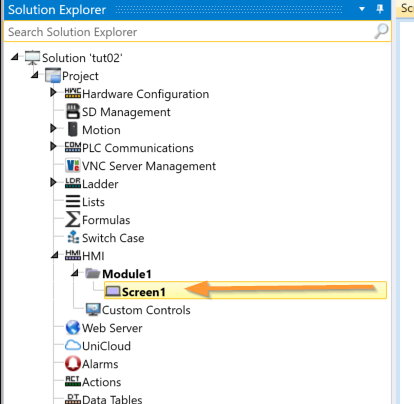Select the Alarms bell icon
Image resolution: width=414 pixels, height=404 pixels.
(73, 363)
